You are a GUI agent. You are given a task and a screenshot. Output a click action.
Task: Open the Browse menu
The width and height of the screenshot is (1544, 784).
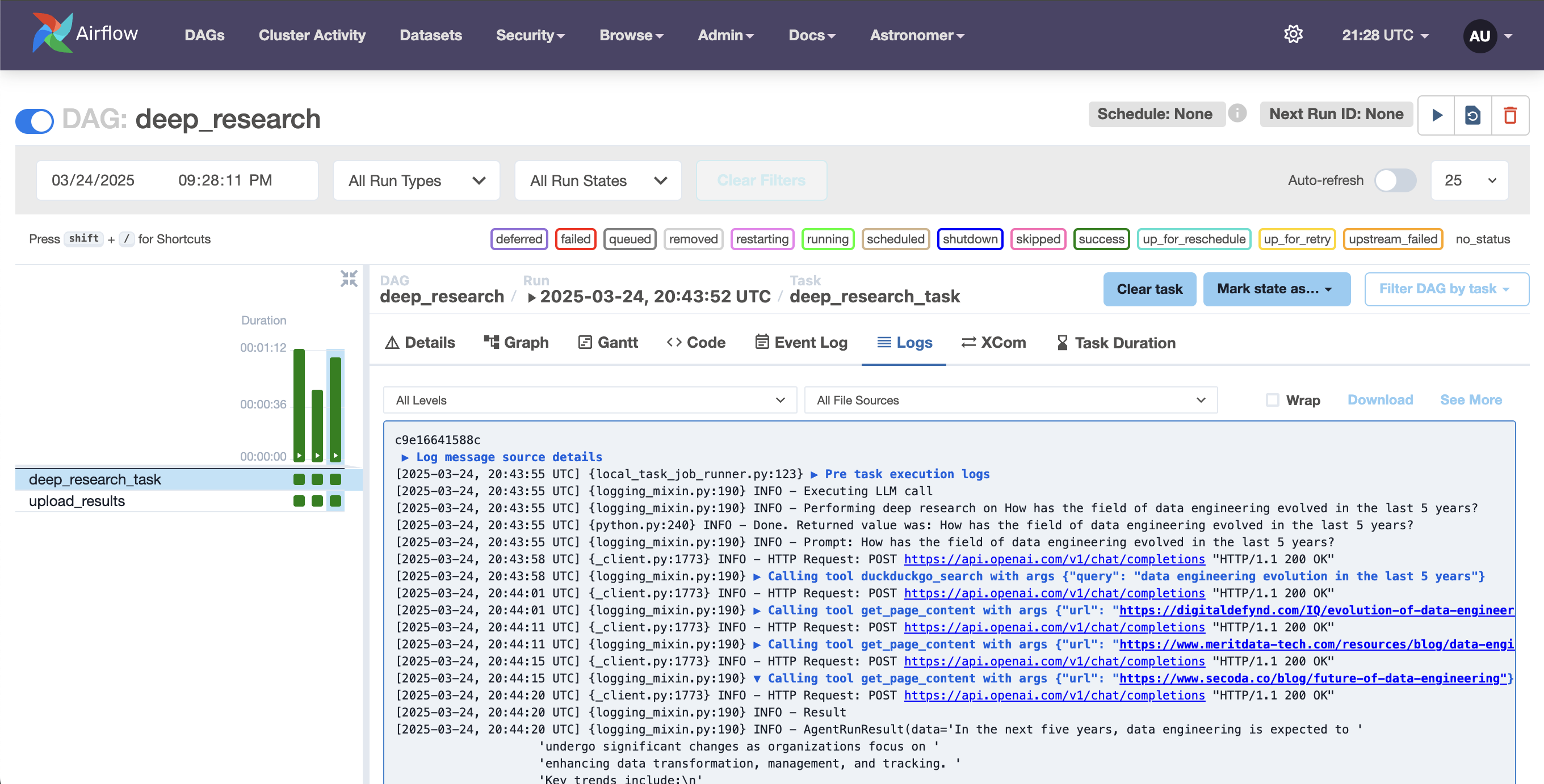[x=631, y=35]
